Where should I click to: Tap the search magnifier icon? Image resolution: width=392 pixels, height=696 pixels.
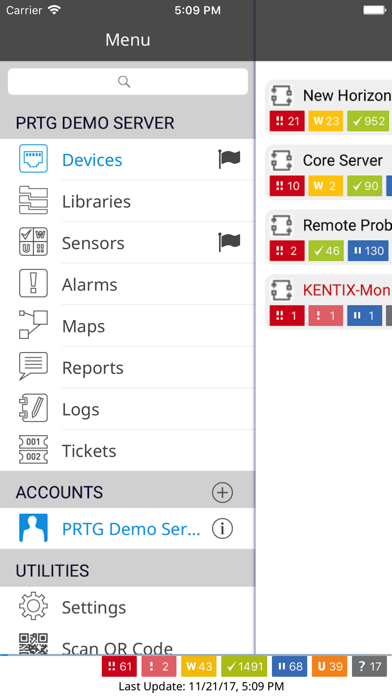tap(124, 81)
